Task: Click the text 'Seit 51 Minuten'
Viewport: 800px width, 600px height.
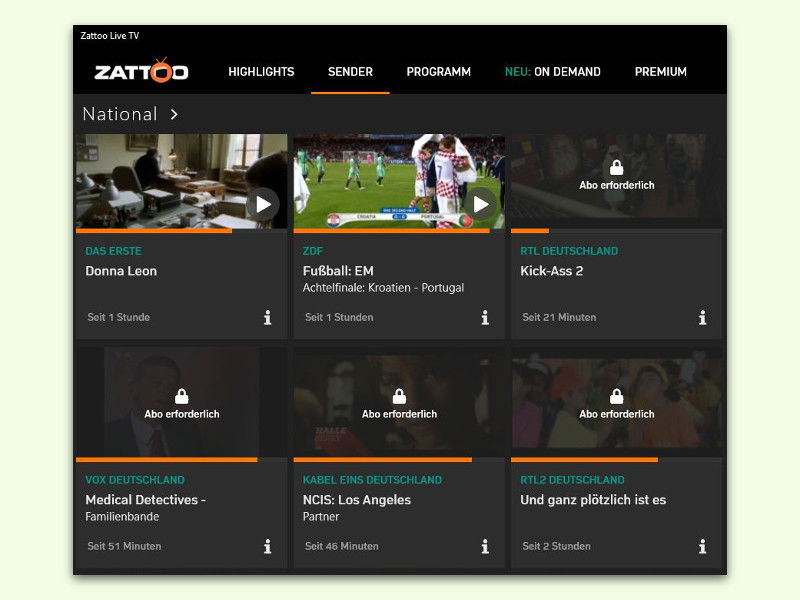Action: point(124,546)
